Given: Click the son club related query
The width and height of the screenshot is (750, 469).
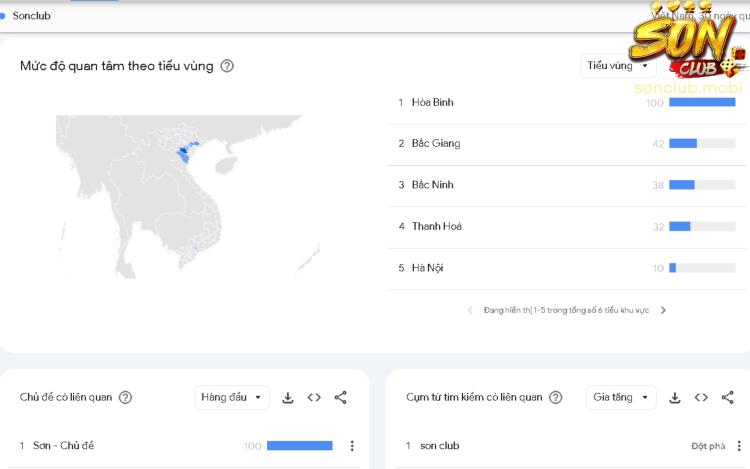Looking at the screenshot, I should [440, 446].
